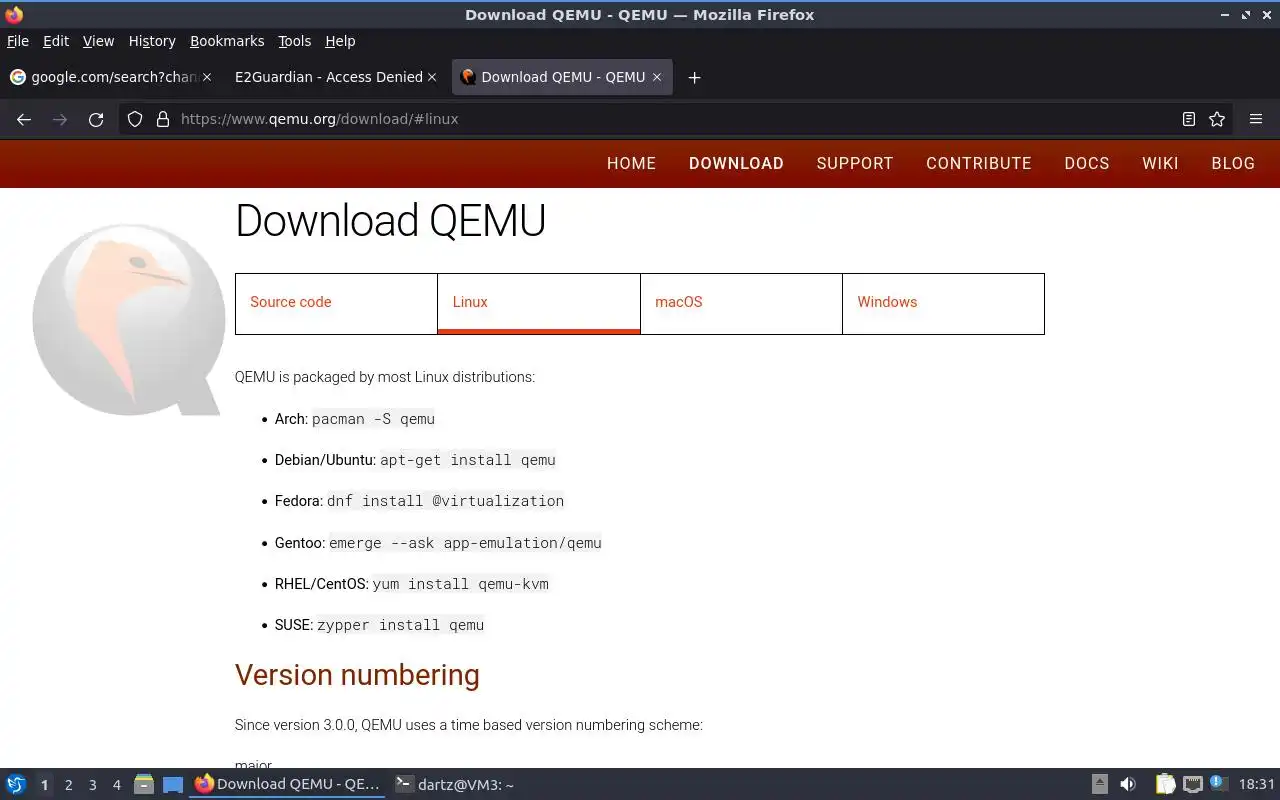Open update notifier tray icon

(1218, 783)
